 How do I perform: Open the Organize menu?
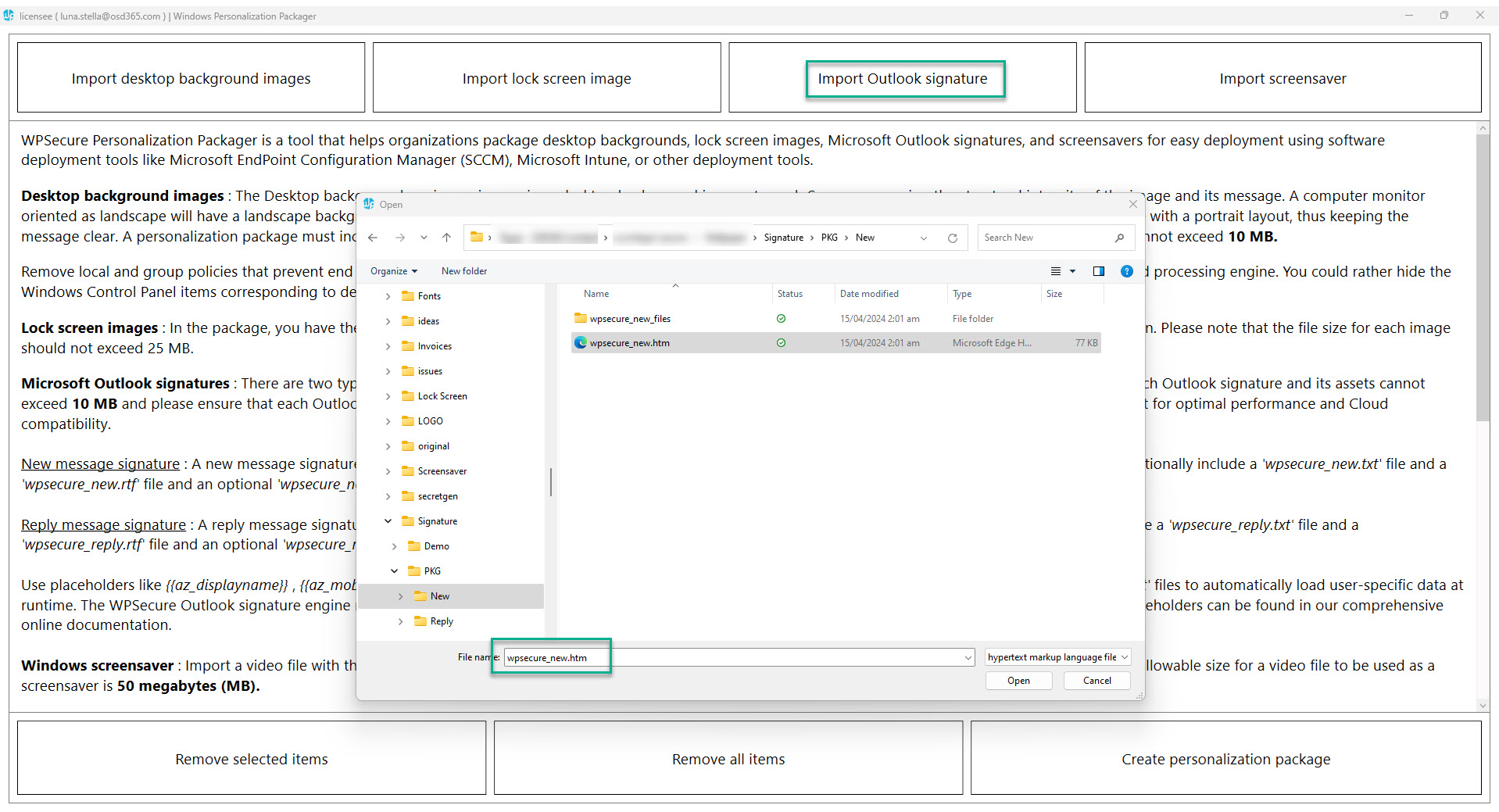pyautogui.click(x=393, y=271)
